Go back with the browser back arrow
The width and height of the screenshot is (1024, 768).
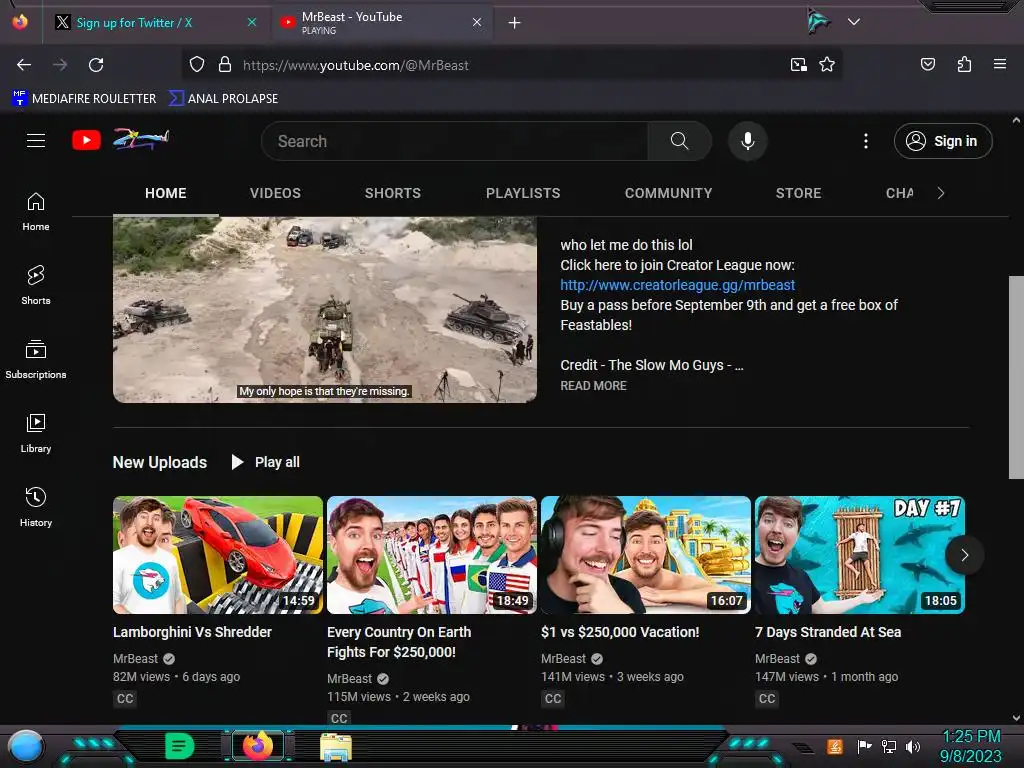pyautogui.click(x=24, y=65)
